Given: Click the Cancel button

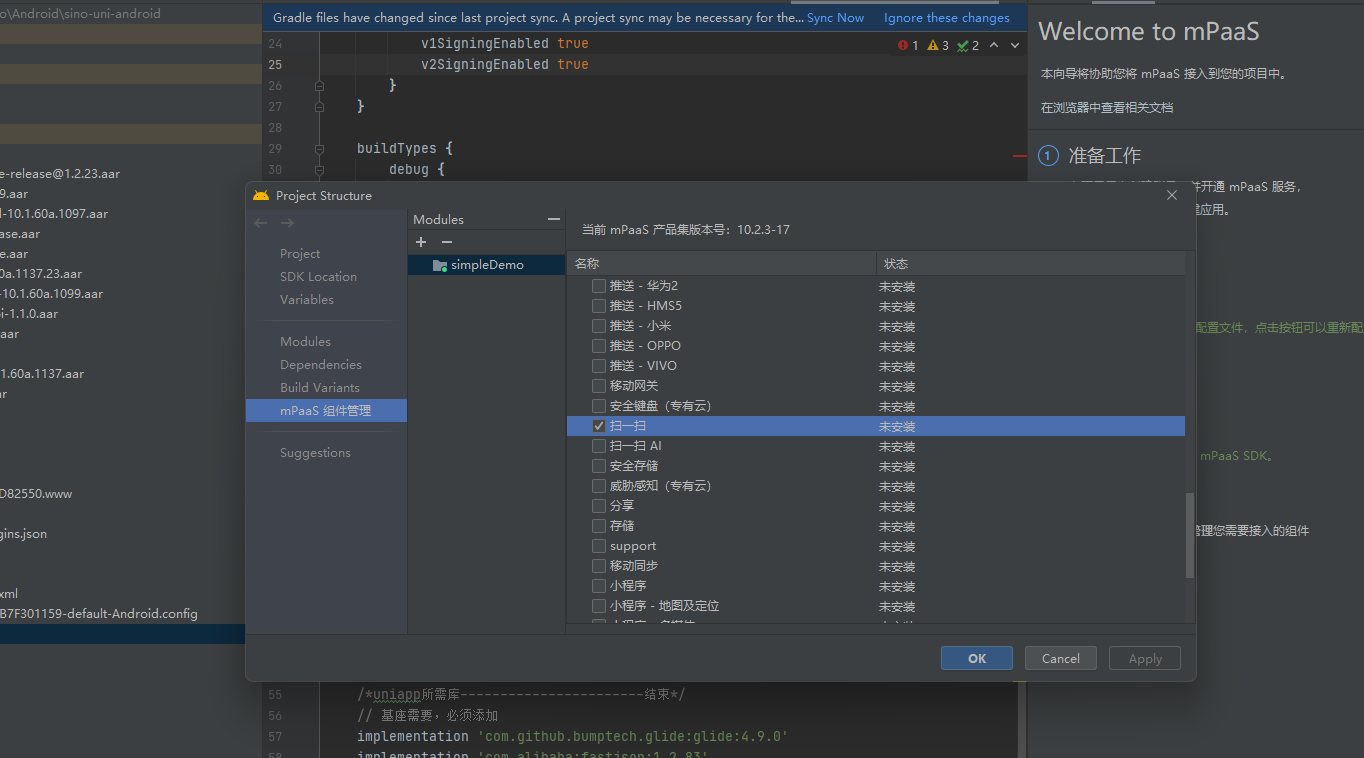Looking at the screenshot, I should point(1061,658).
